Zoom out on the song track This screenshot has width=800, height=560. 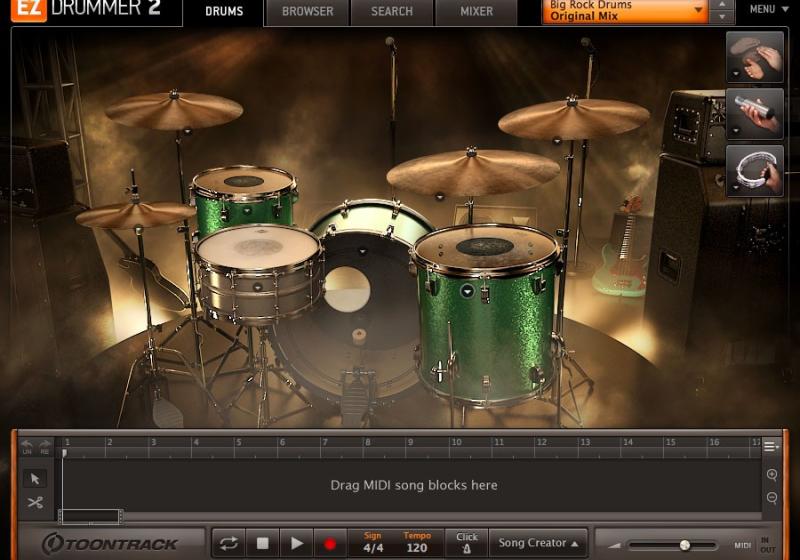[x=772, y=498]
